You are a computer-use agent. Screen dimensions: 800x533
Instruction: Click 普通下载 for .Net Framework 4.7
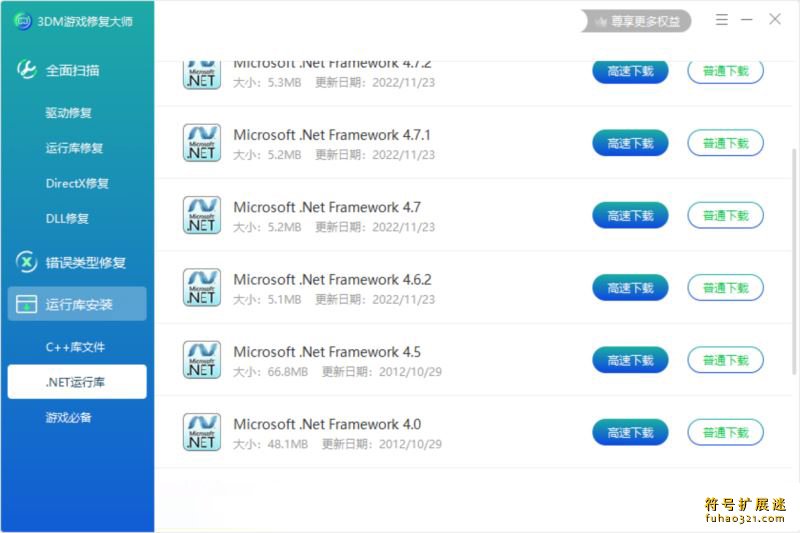tap(726, 216)
